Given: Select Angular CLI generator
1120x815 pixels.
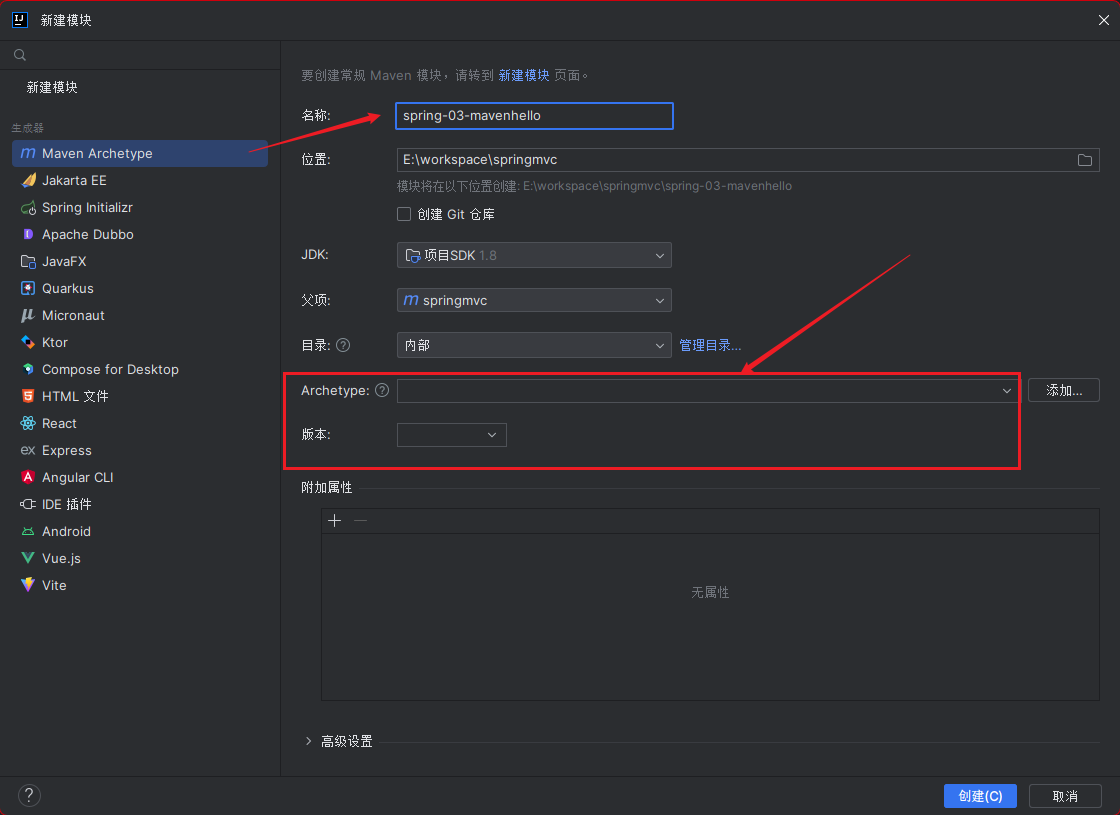Looking at the screenshot, I should [x=140, y=477].
